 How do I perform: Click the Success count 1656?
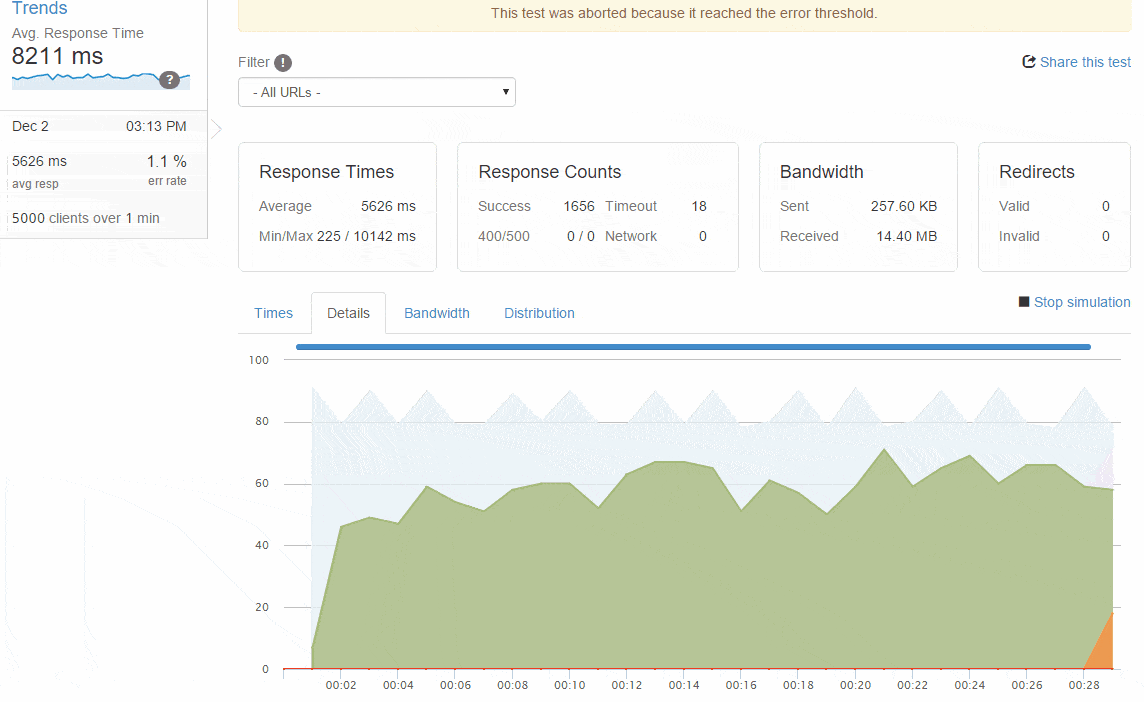click(x=579, y=207)
